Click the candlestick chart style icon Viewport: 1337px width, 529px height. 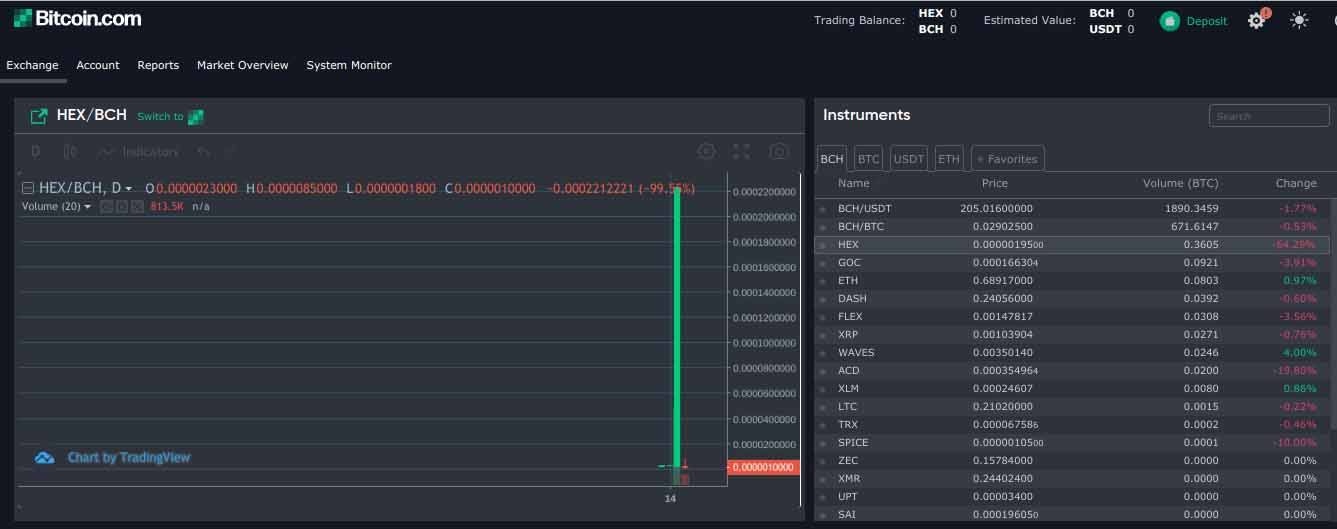pyautogui.click(x=70, y=152)
